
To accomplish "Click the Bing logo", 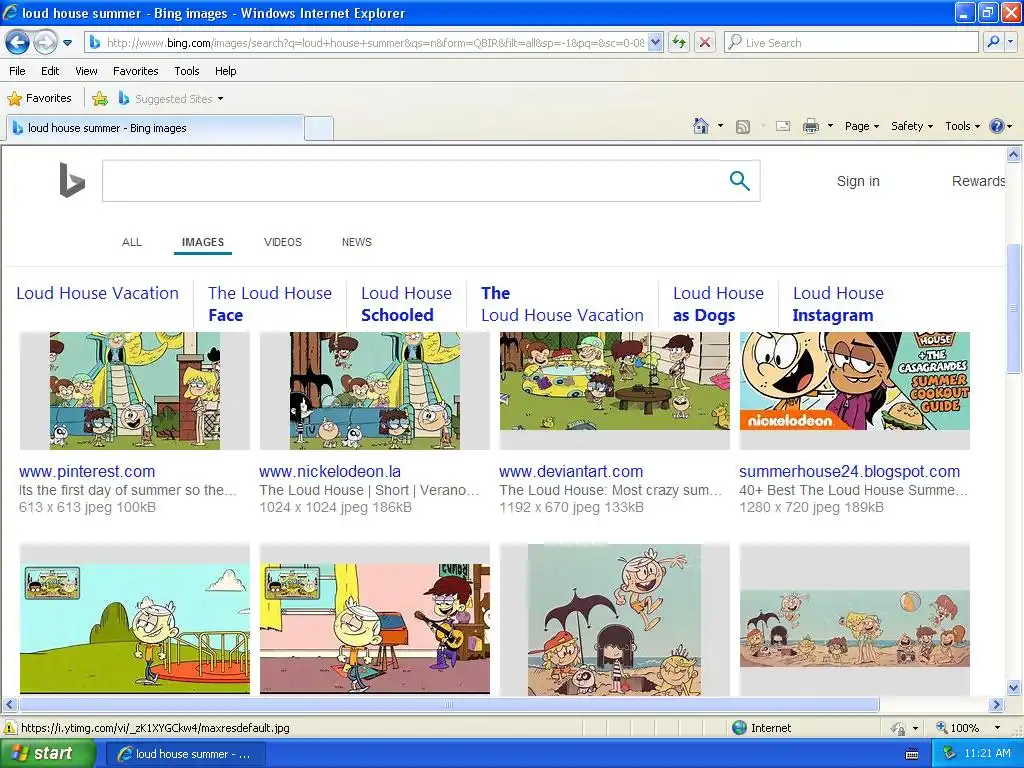I will (x=72, y=180).
